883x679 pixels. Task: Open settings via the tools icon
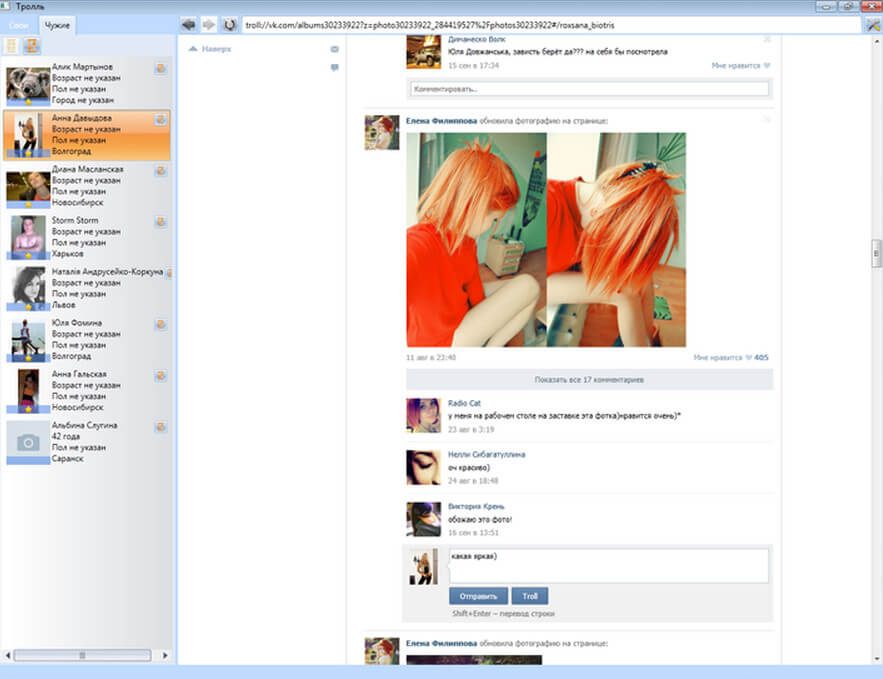click(x=872, y=25)
